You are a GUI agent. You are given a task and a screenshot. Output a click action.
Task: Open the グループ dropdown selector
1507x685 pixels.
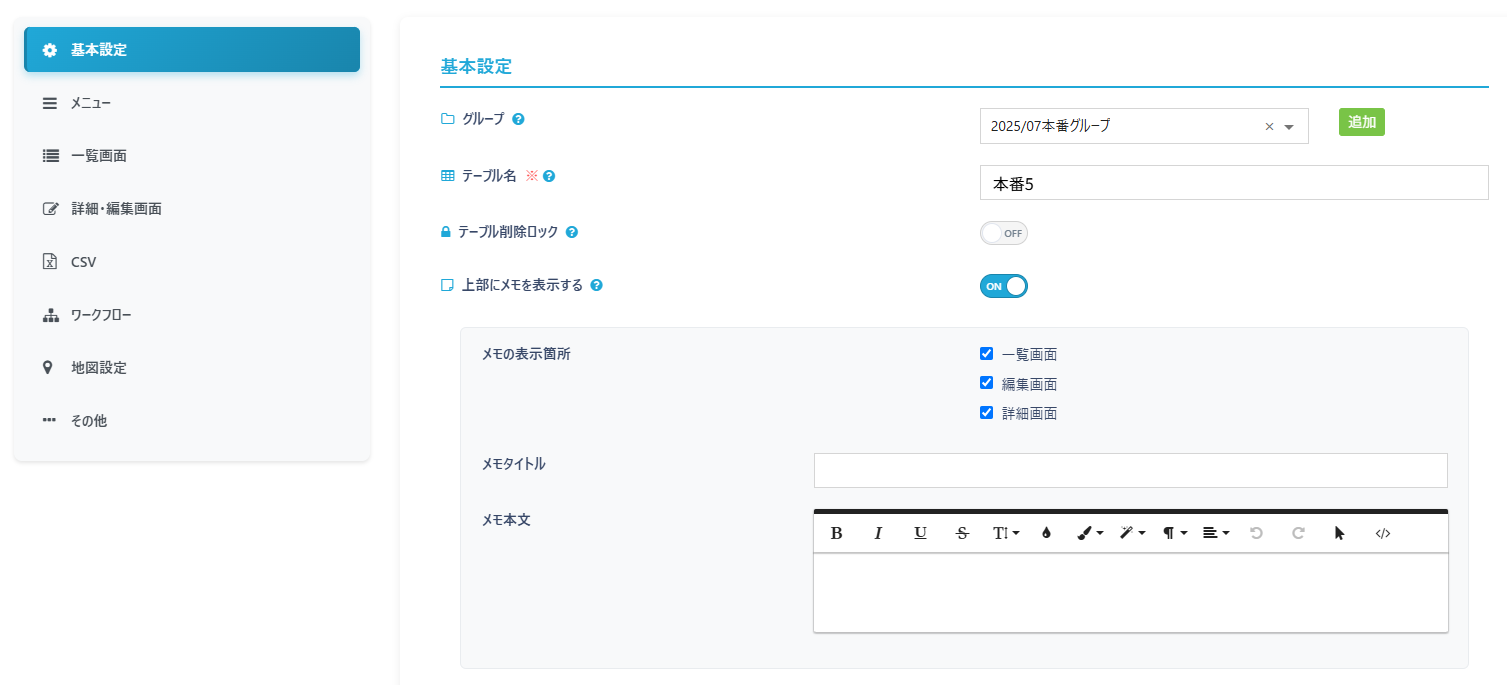[x=1288, y=125]
